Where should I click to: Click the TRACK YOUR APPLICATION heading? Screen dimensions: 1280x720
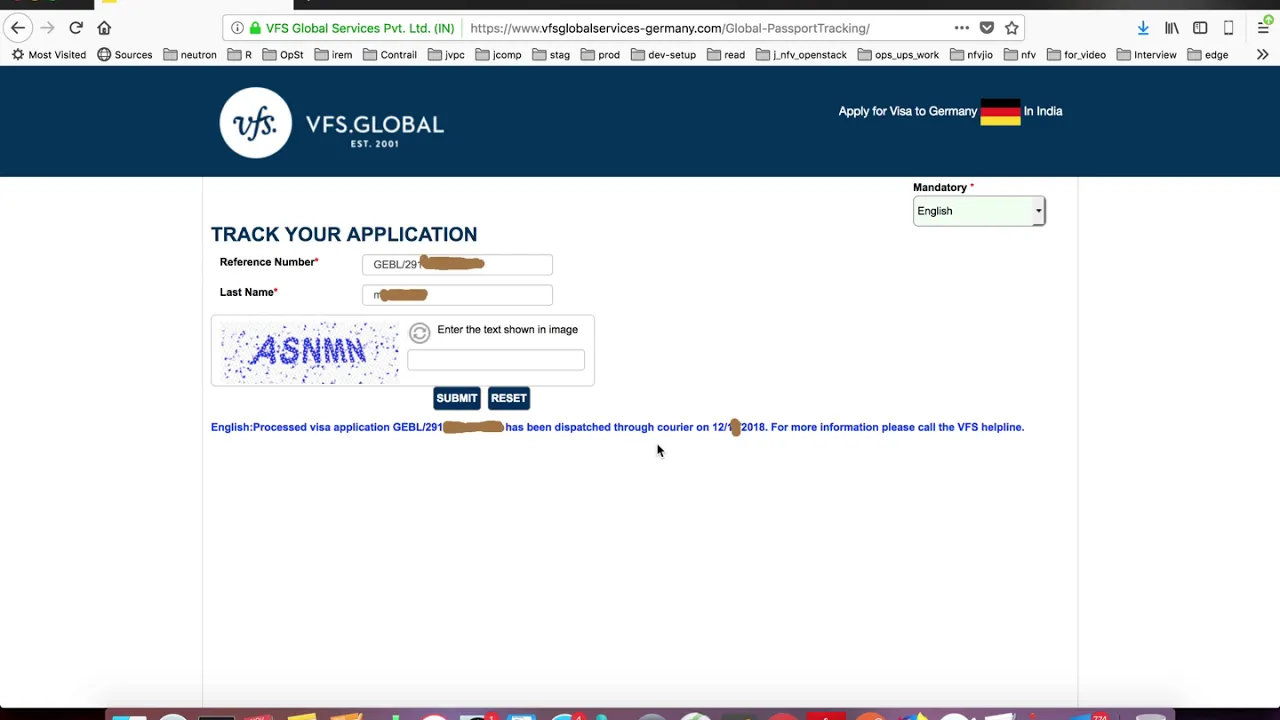click(344, 234)
